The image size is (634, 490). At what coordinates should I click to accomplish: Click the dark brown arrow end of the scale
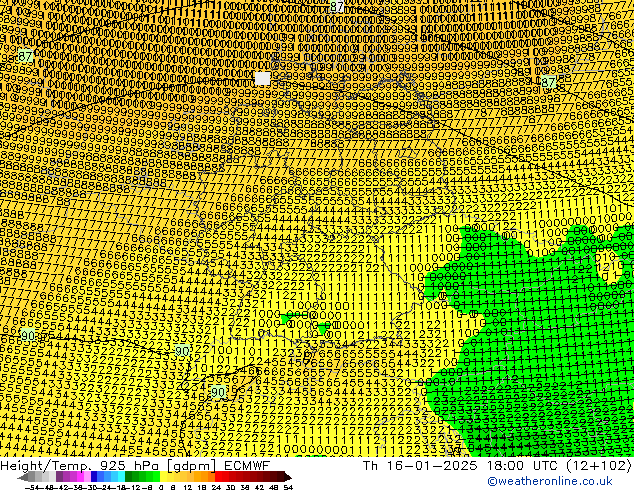pos(287,477)
